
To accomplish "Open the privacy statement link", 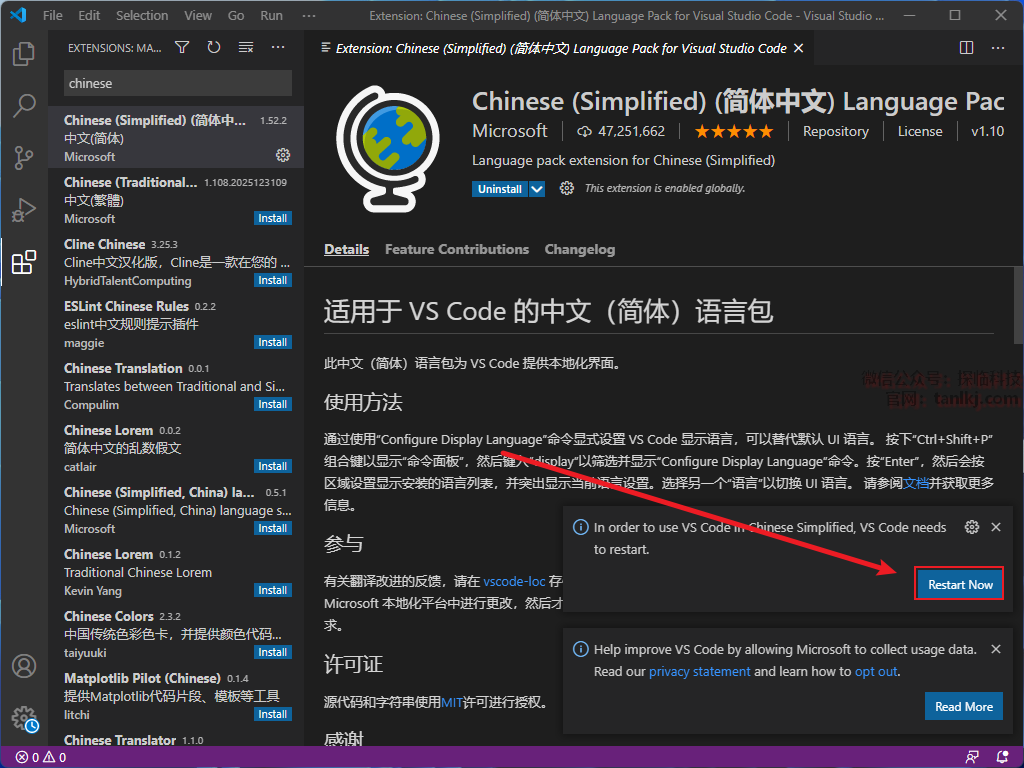I will tap(699, 672).
